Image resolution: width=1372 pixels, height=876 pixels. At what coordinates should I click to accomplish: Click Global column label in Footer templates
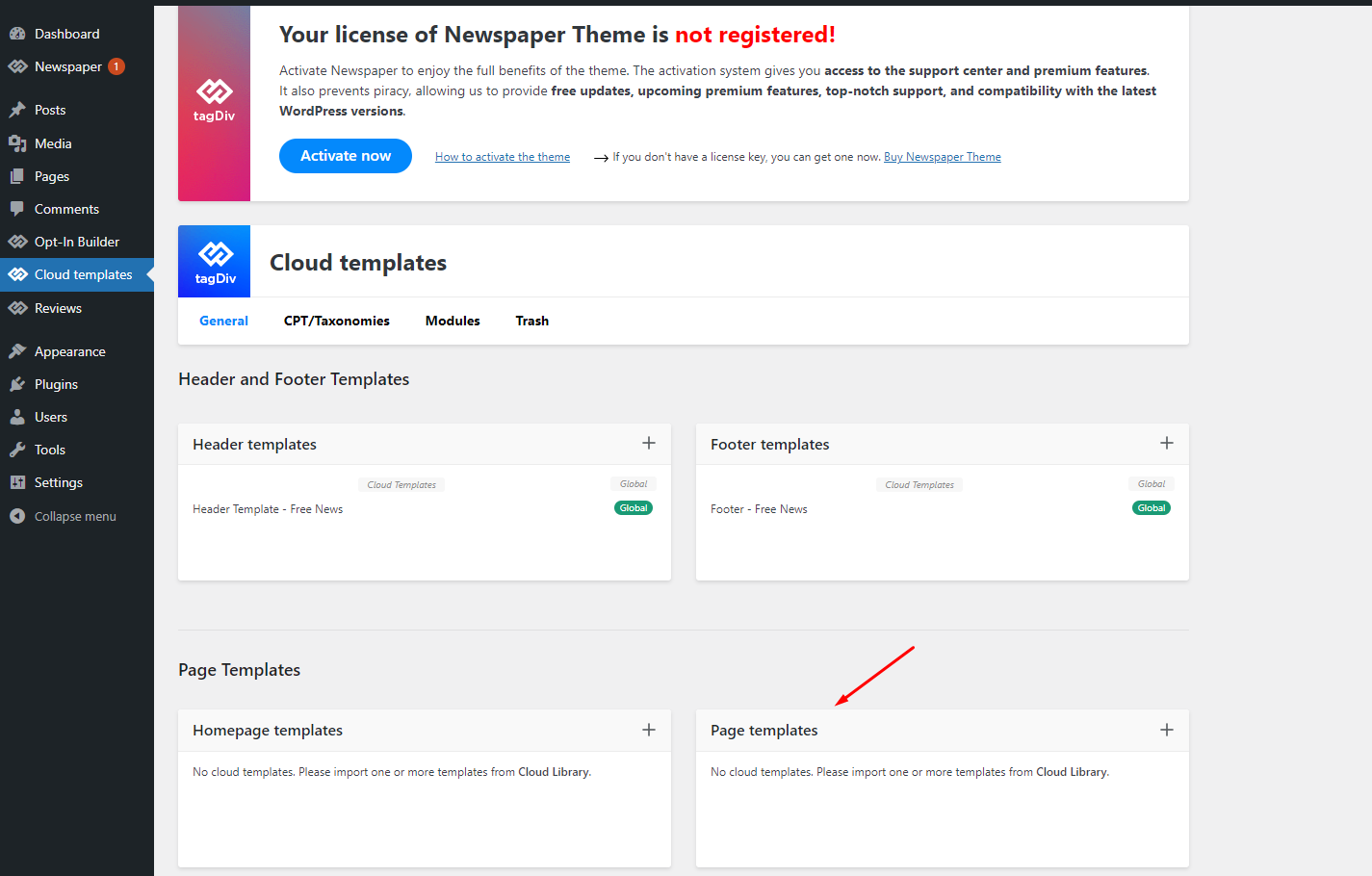point(1152,484)
